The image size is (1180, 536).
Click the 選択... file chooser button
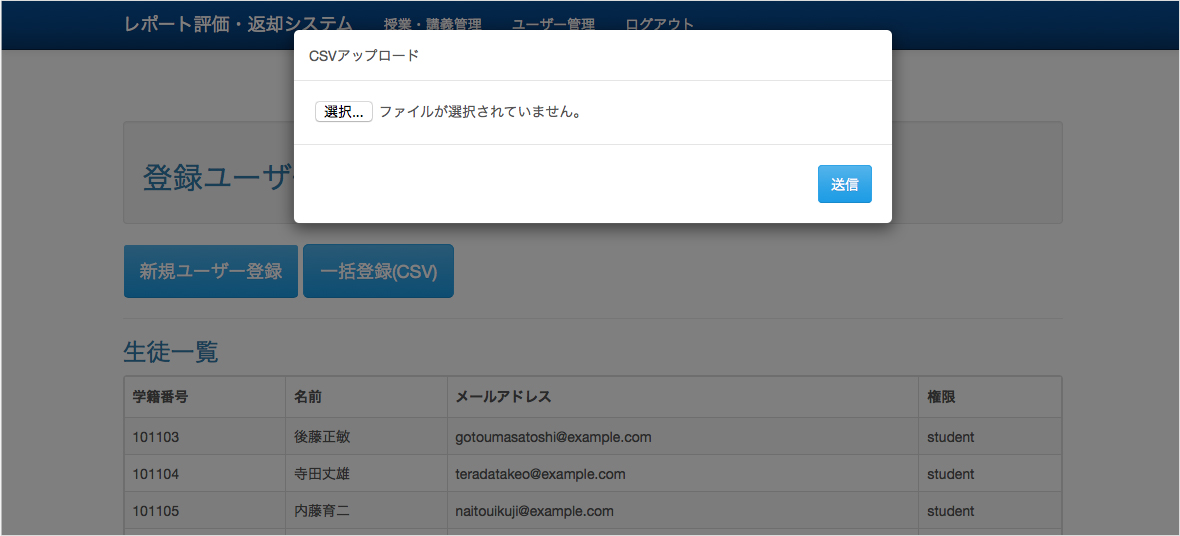point(343,112)
